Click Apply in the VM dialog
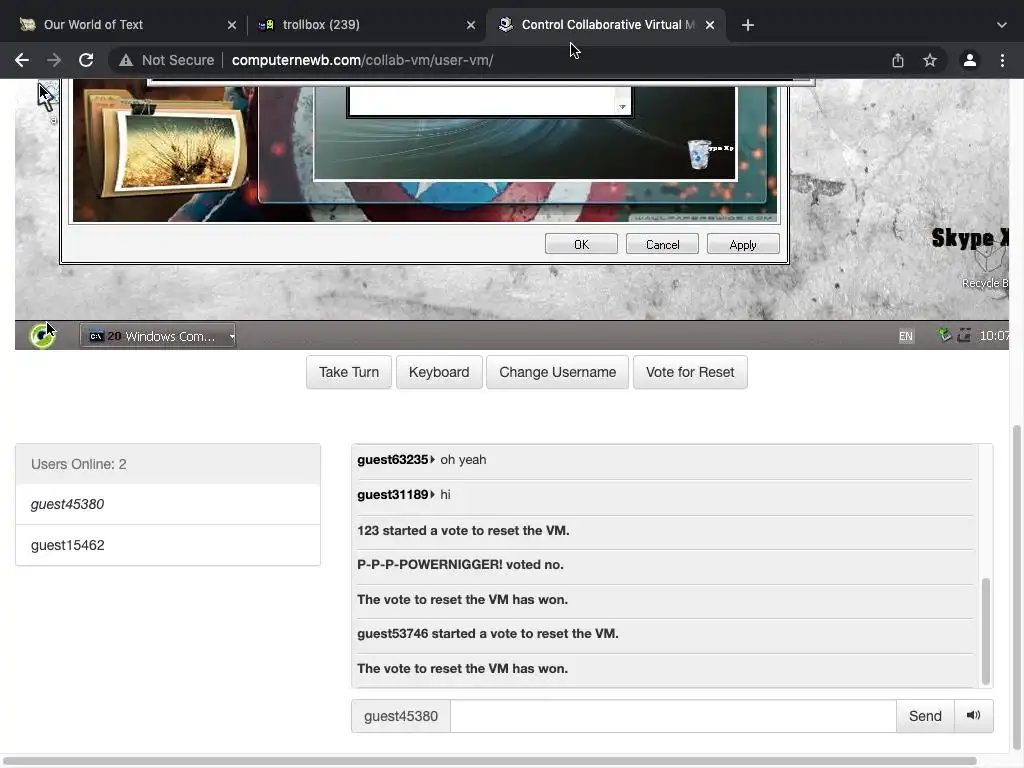Image resolution: width=1024 pixels, height=768 pixels. 743,244
